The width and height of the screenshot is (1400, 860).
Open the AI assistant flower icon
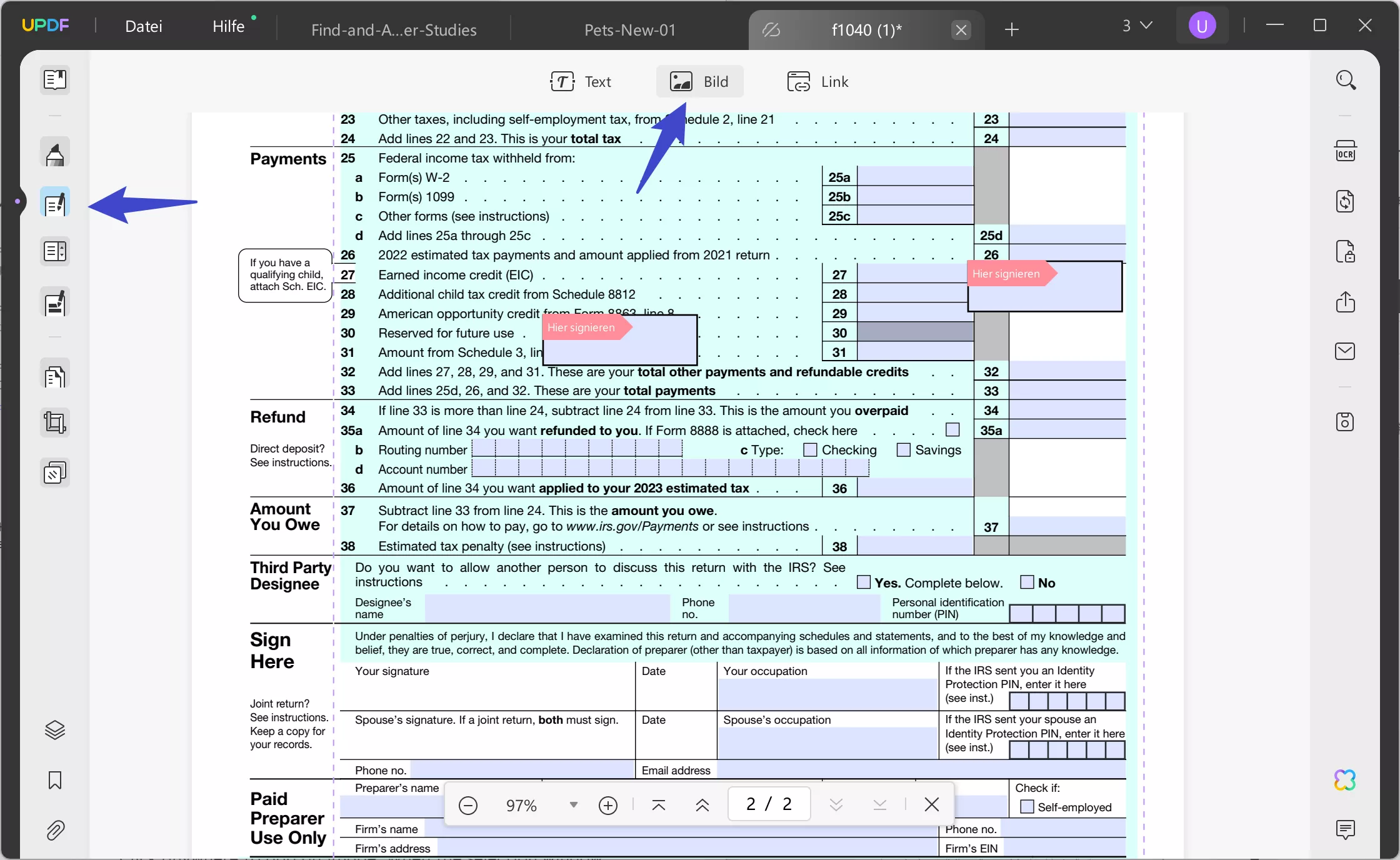pos(1345,779)
